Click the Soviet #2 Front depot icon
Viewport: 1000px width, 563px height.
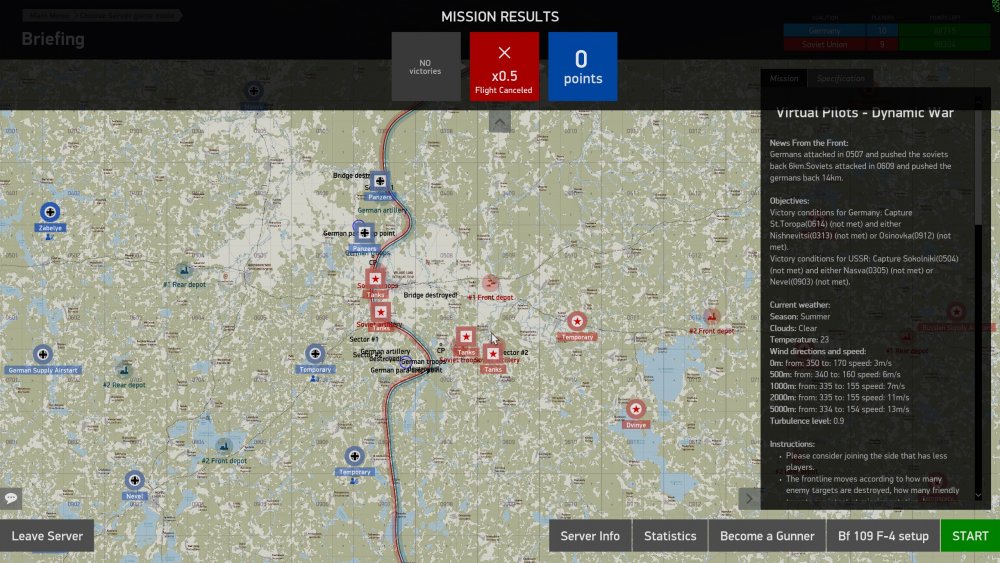point(712,317)
